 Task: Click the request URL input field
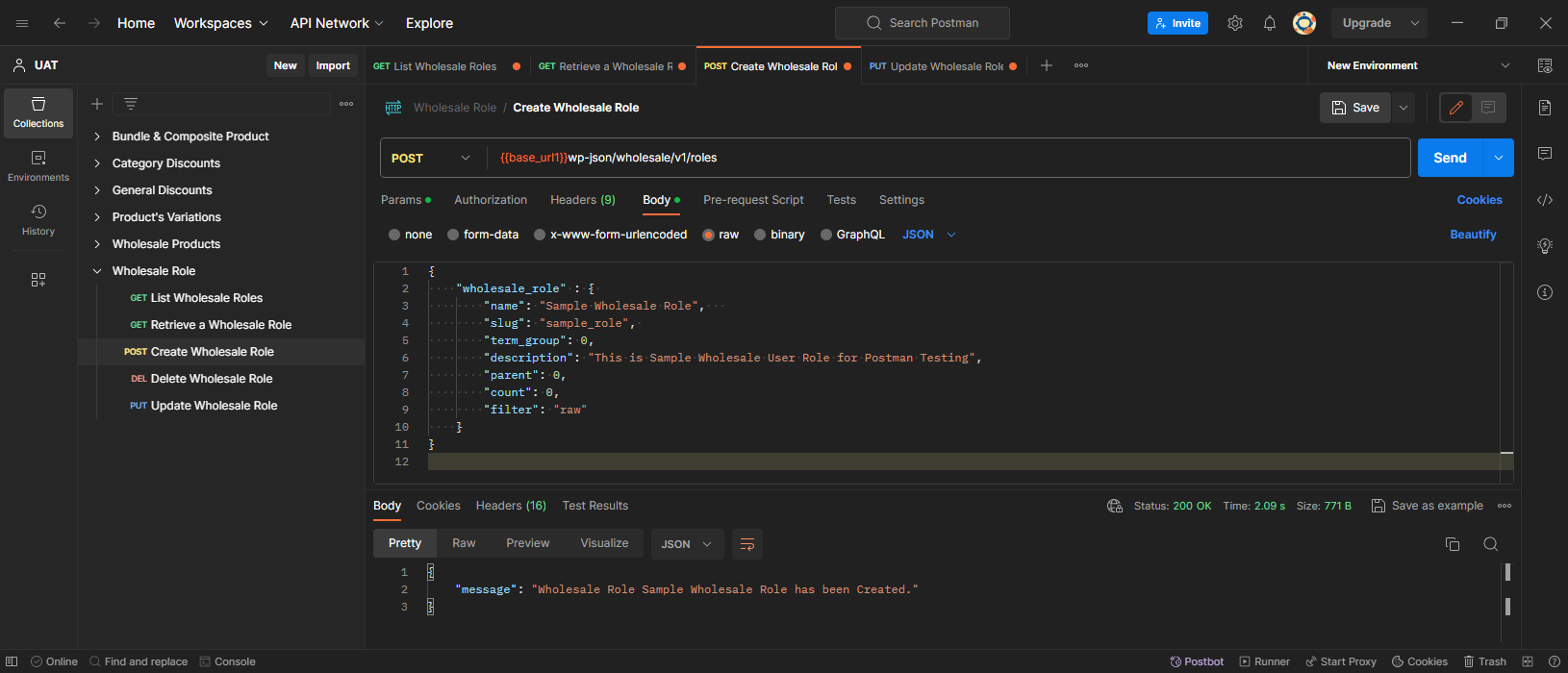click(948, 158)
